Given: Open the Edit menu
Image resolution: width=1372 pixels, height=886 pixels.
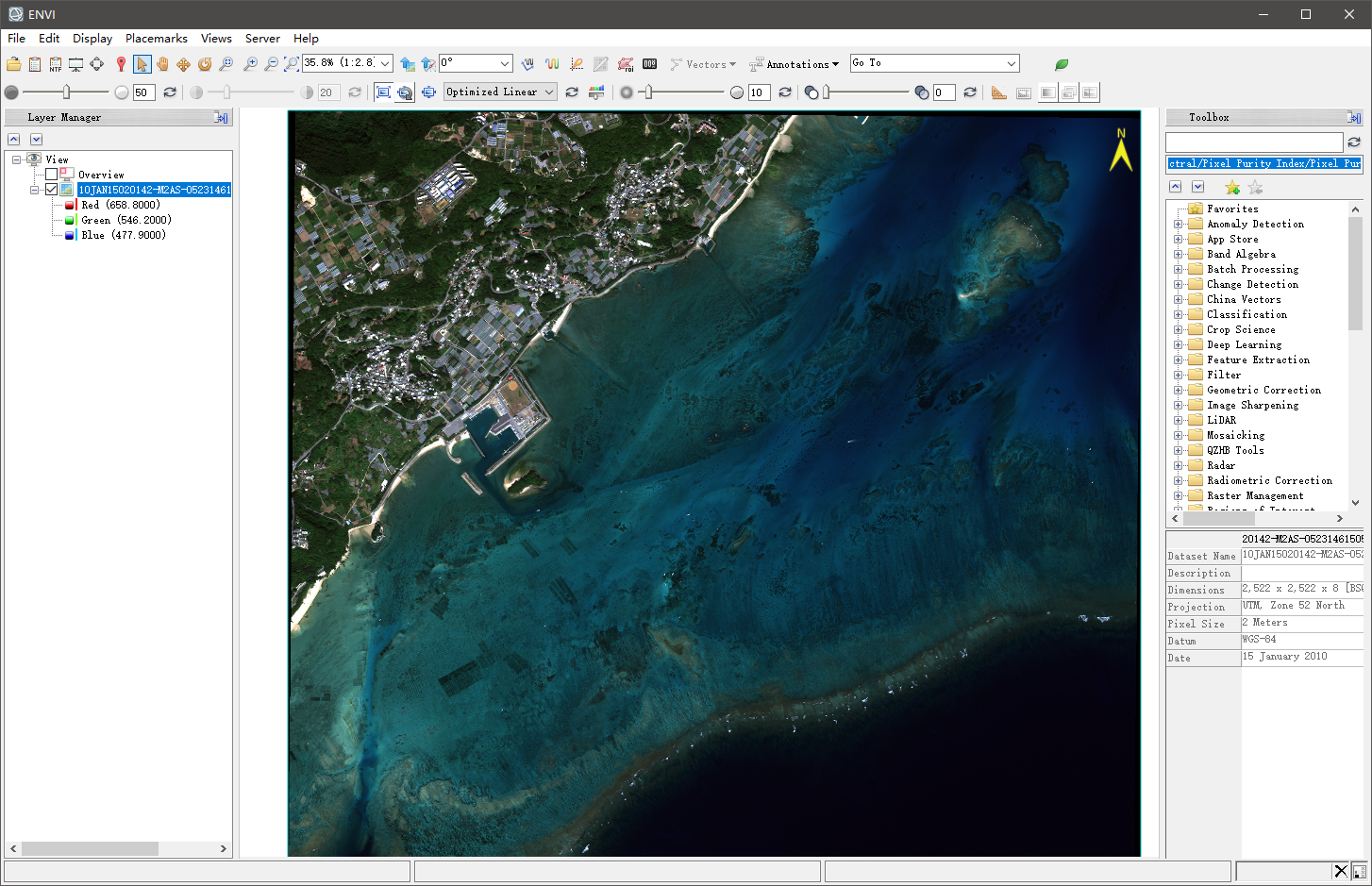Looking at the screenshot, I should click(49, 39).
